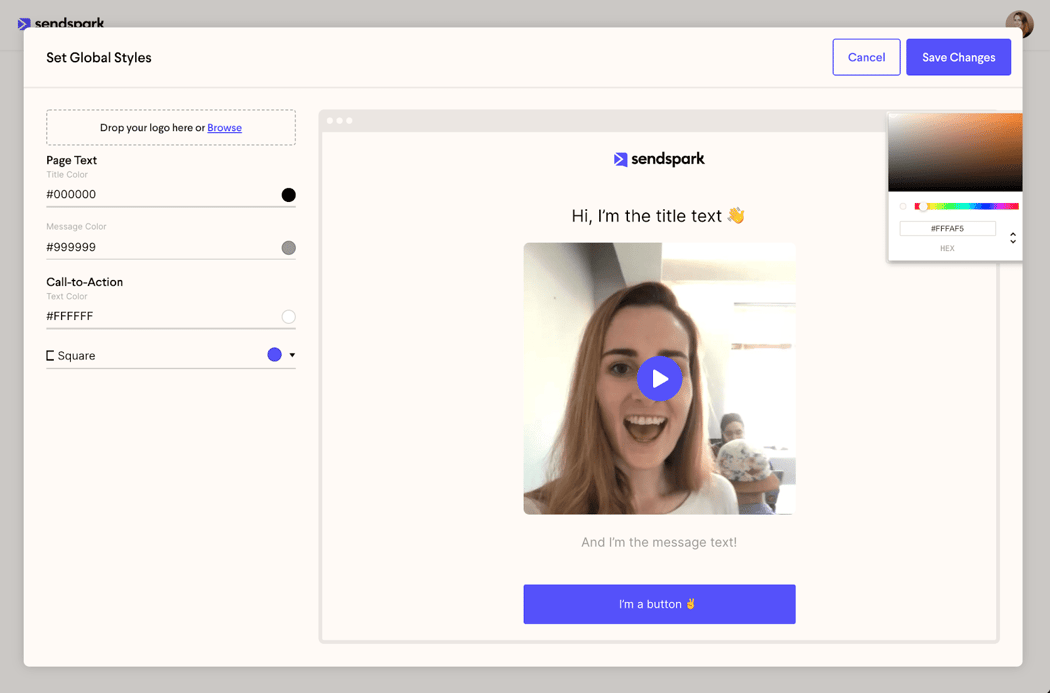Screen dimensions: 1050x693
Task: Open the Browse link to upload a logo
Action: (225, 127)
